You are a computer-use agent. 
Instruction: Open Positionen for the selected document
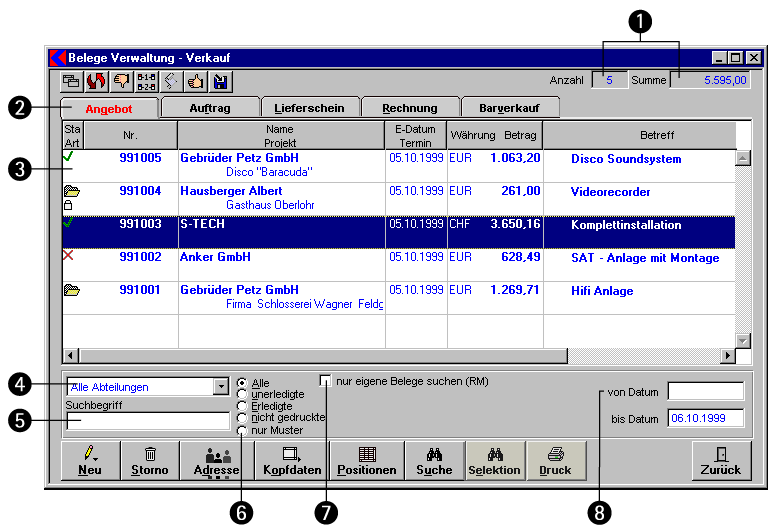point(367,460)
